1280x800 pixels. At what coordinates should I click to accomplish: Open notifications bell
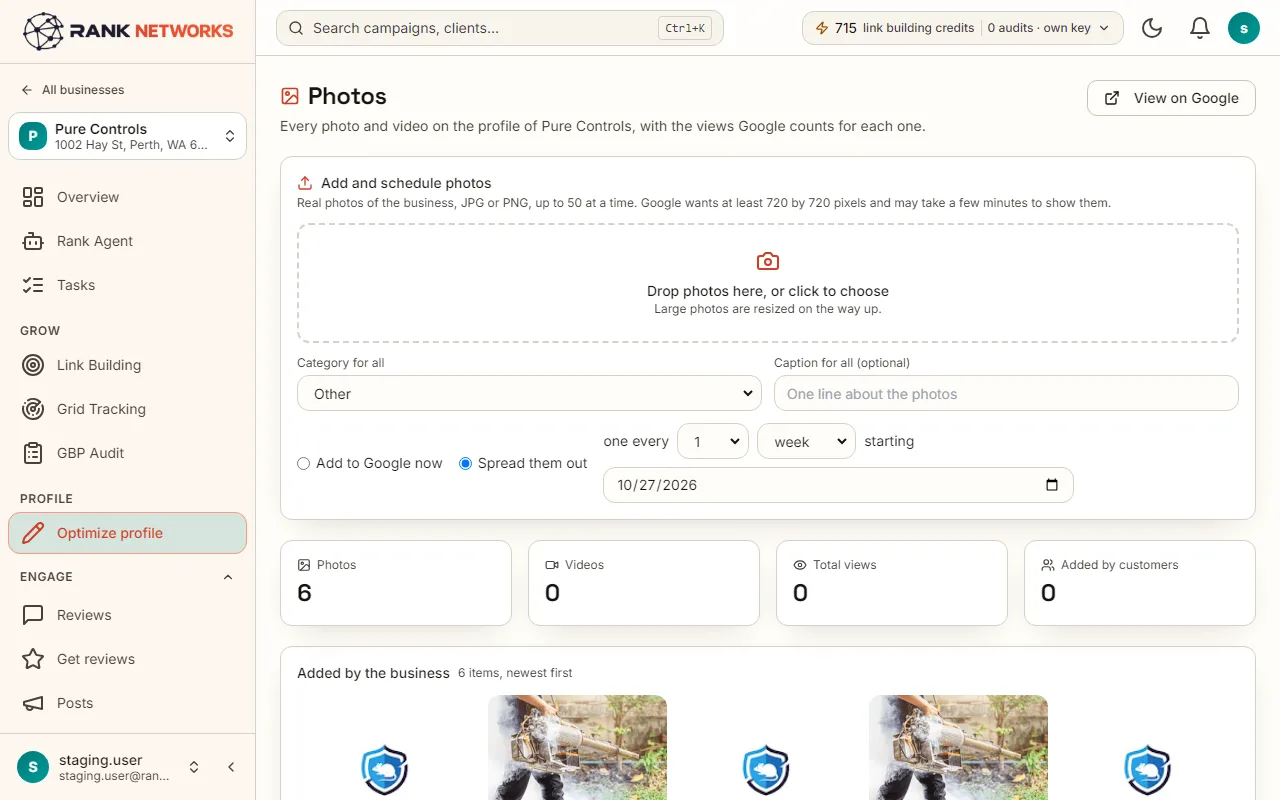(x=1200, y=28)
